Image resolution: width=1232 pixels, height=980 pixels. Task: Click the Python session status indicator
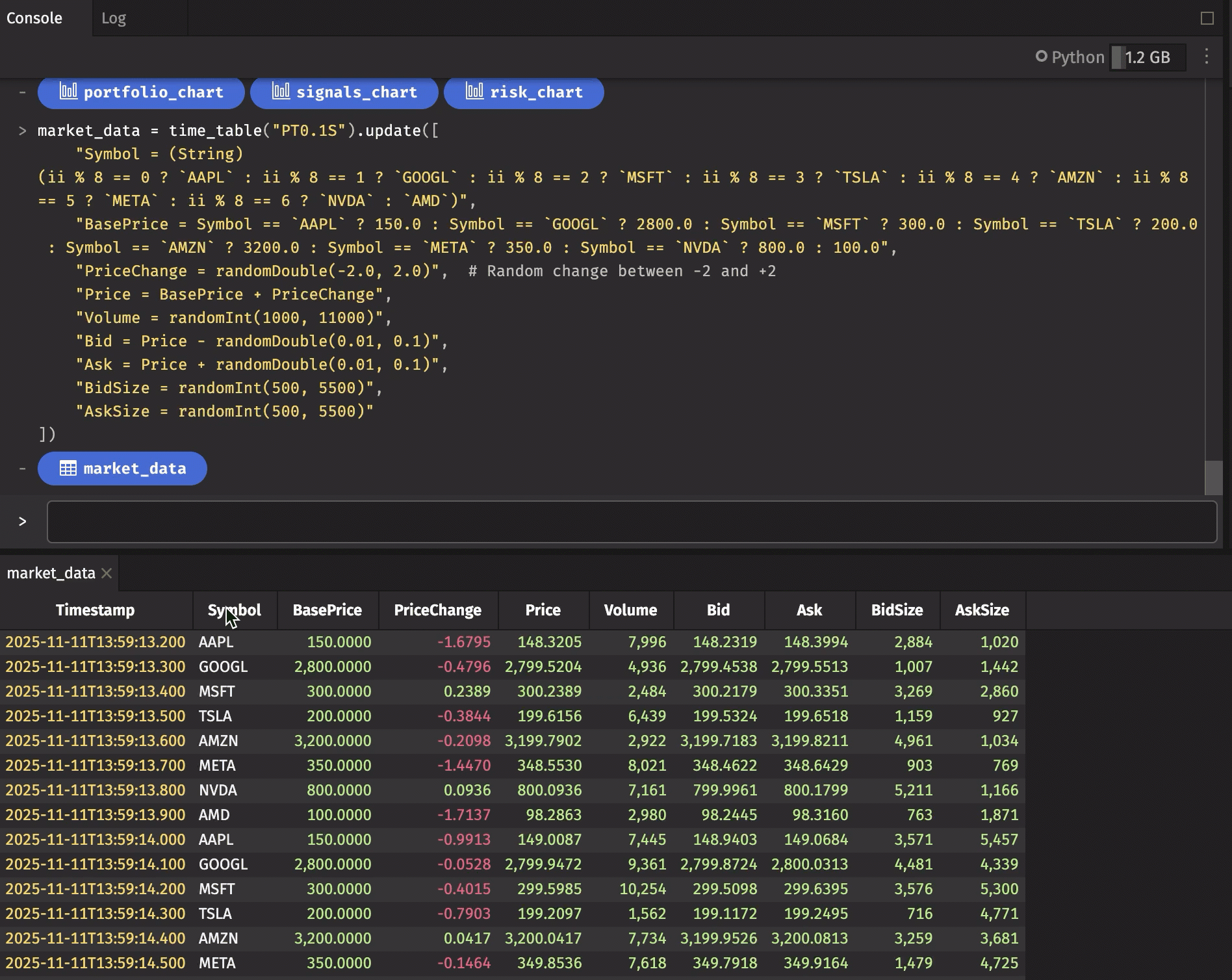[1042, 57]
